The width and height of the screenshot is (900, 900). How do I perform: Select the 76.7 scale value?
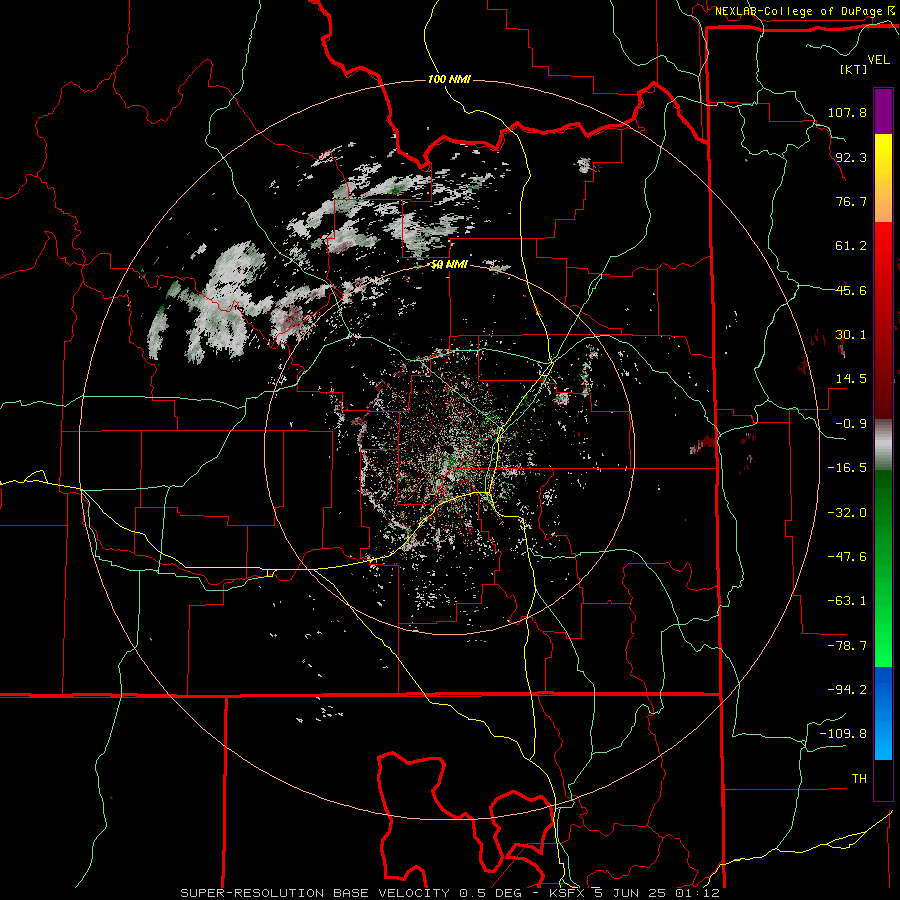tap(851, 201)
